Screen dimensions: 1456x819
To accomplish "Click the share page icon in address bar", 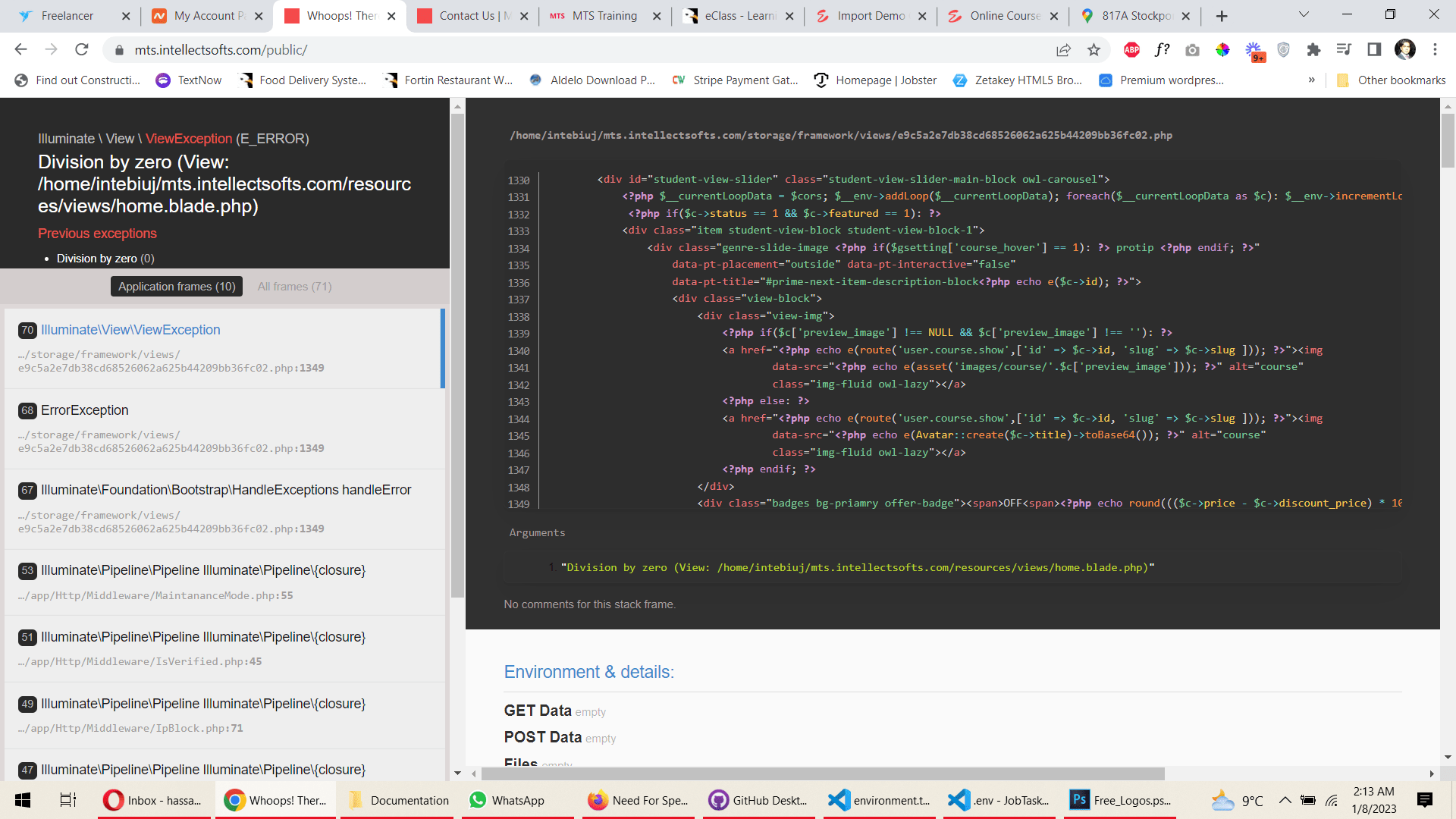I will pyautogui.click(x=1063, y=50).
